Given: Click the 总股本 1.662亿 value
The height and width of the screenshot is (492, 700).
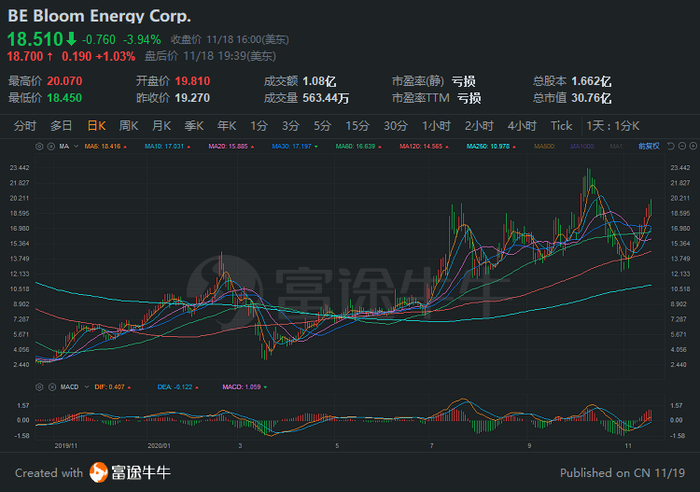Looking at the screenshot, I should tap(591, 81).
